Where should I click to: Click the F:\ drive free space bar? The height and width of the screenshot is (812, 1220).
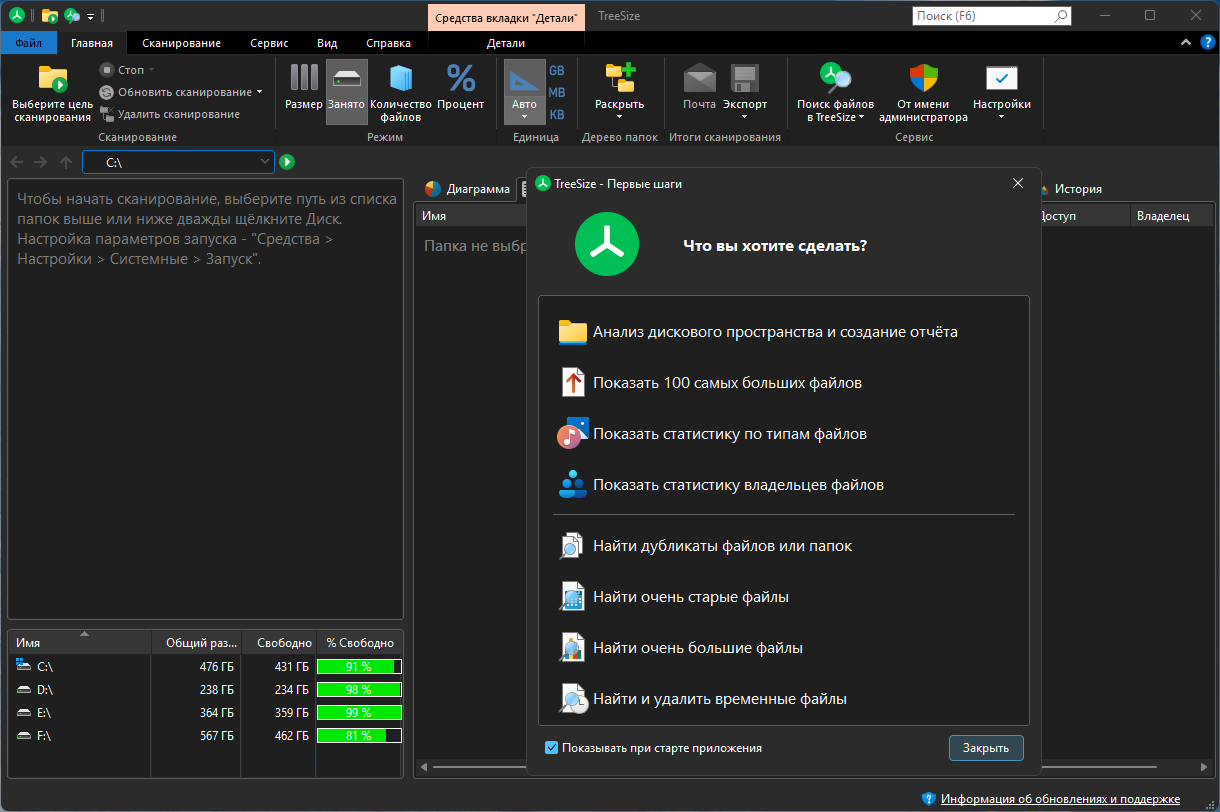359,736
